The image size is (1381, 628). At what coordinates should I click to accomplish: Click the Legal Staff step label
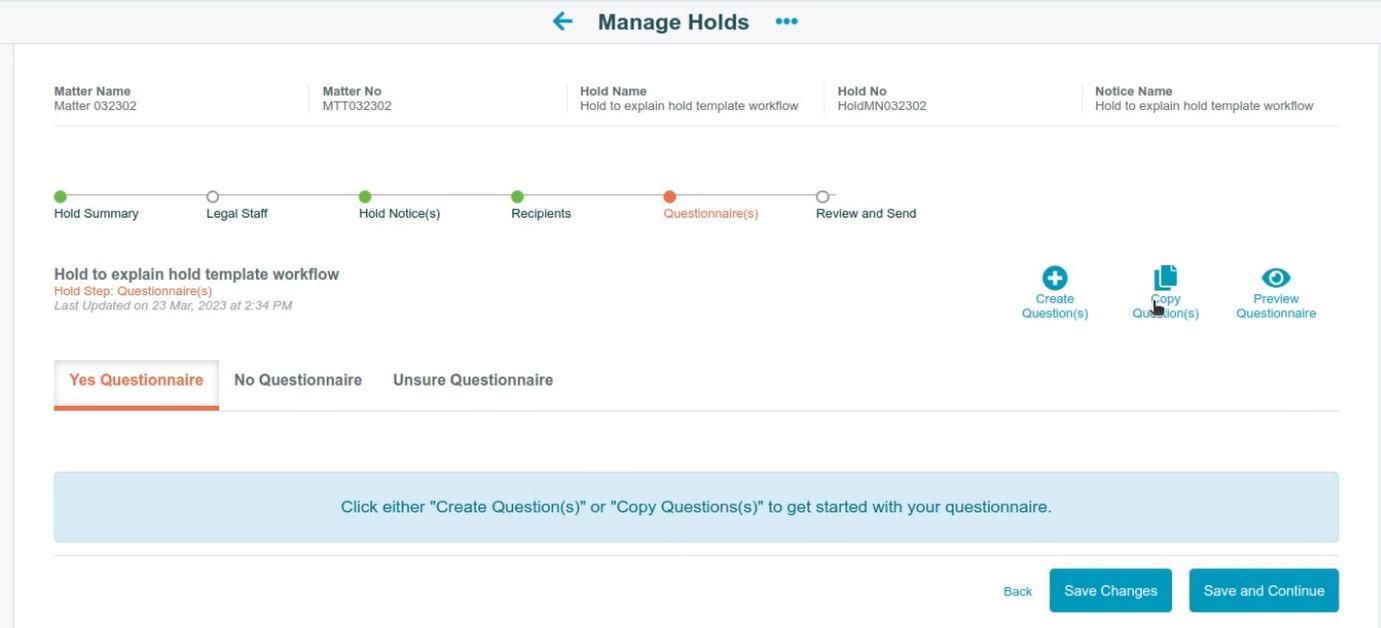[x=237, y=214]
